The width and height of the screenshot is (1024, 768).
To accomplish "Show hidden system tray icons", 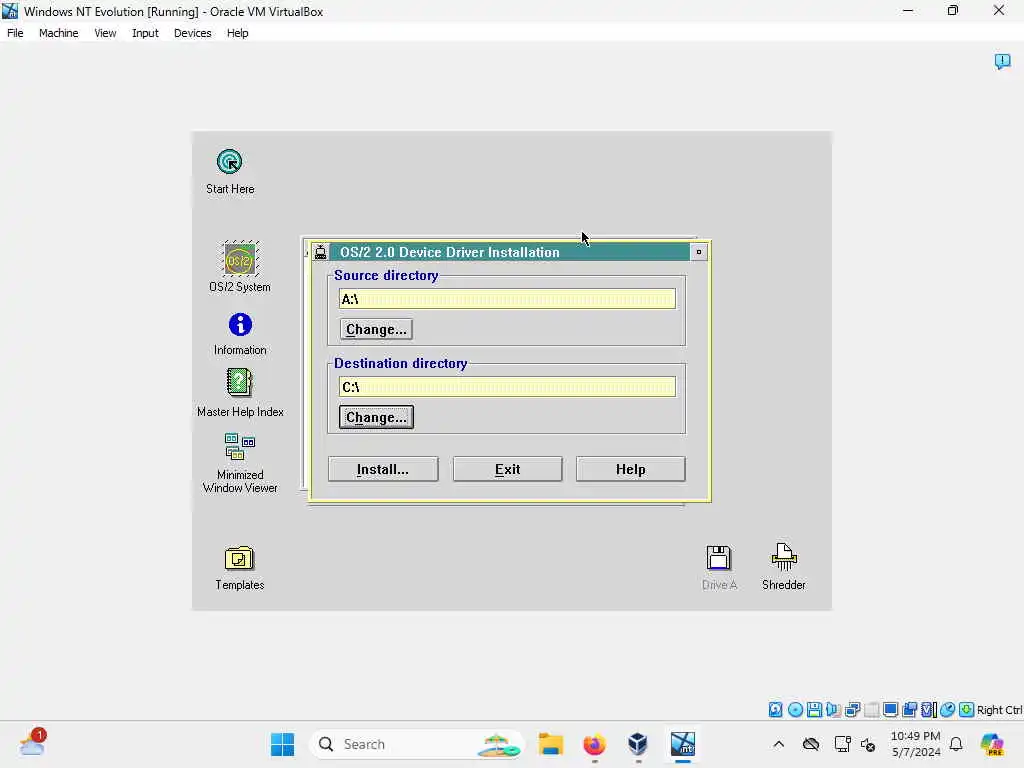I will (778, 744).
